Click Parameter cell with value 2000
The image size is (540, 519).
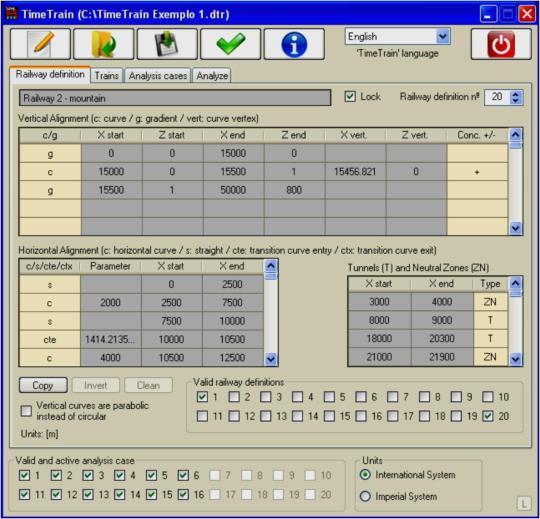pyautogui.click(x=111, y=303)
